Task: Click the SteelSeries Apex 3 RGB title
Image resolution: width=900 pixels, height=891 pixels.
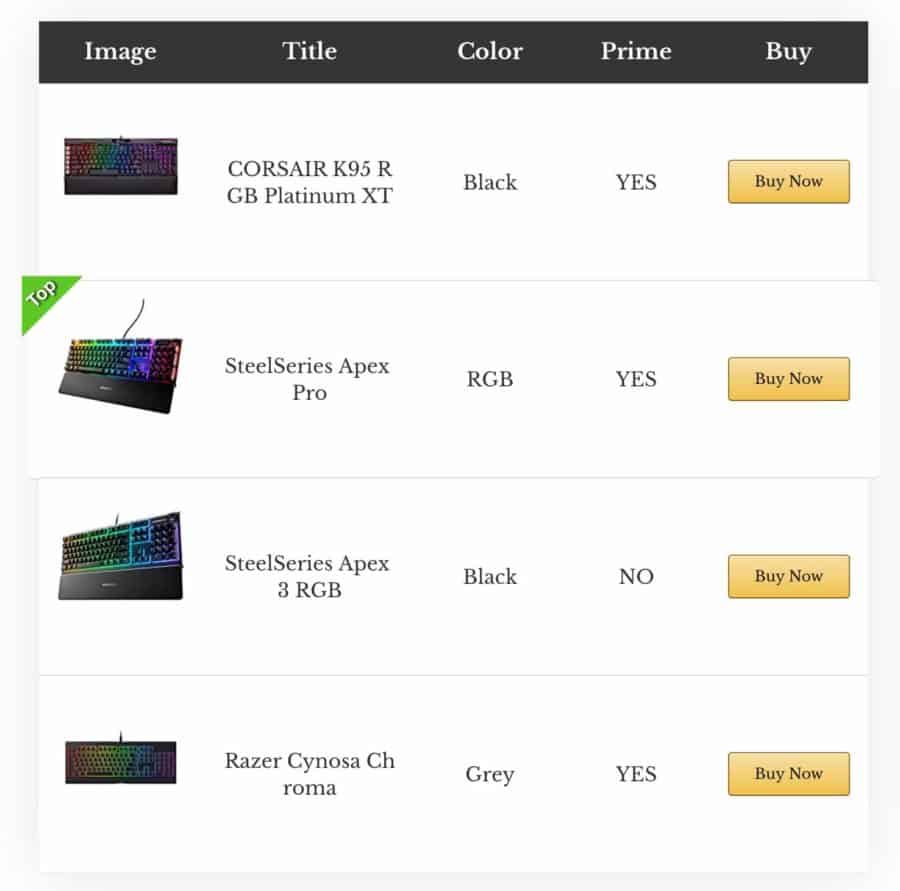Action: pos(308,576)
